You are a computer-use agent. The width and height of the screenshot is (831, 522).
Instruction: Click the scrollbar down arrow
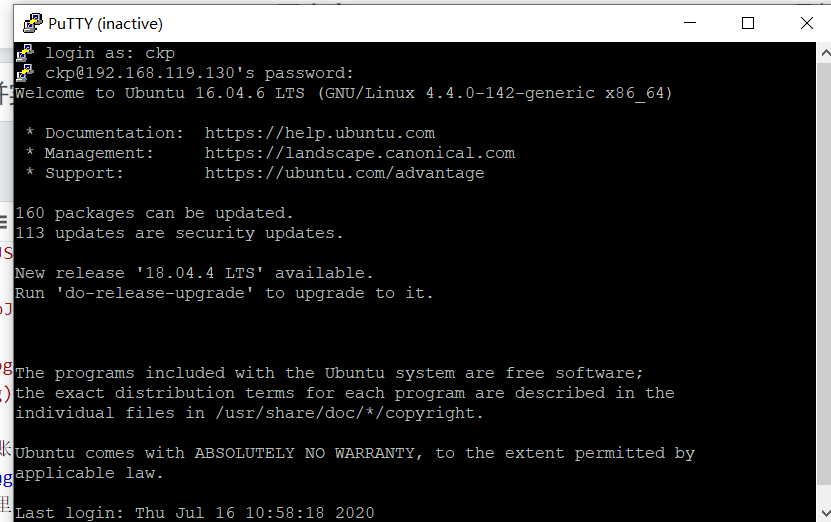[825, 512]
